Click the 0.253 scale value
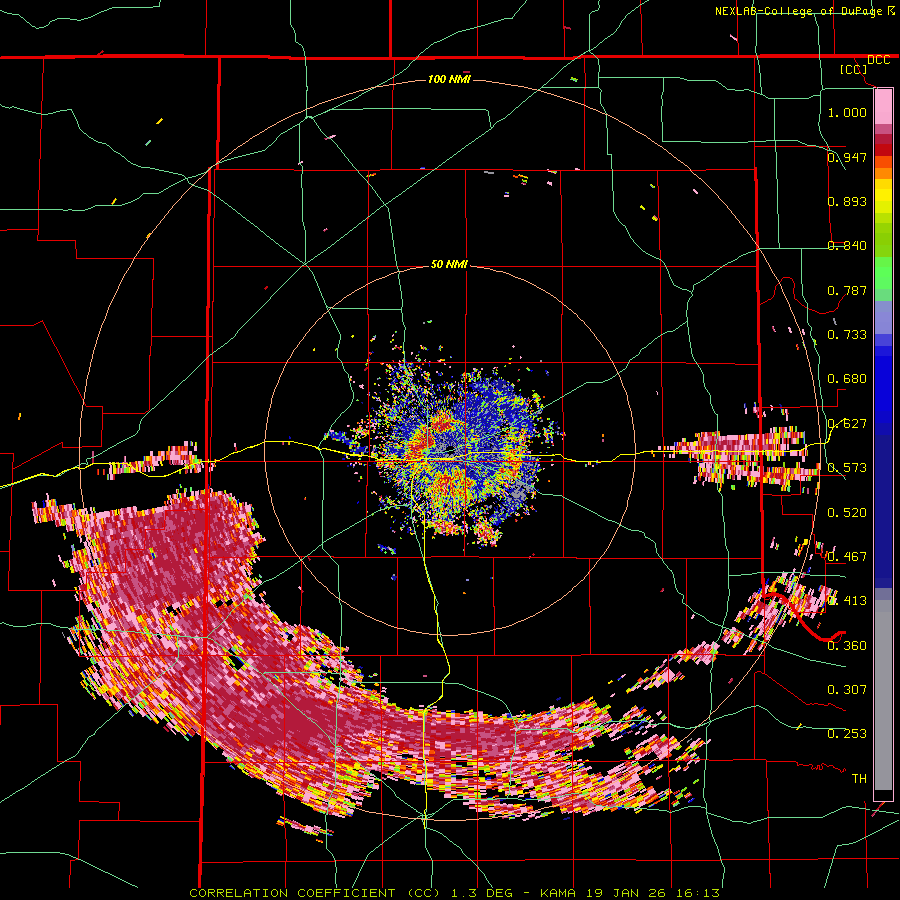 pyautogui.click(x=847, y=734)
